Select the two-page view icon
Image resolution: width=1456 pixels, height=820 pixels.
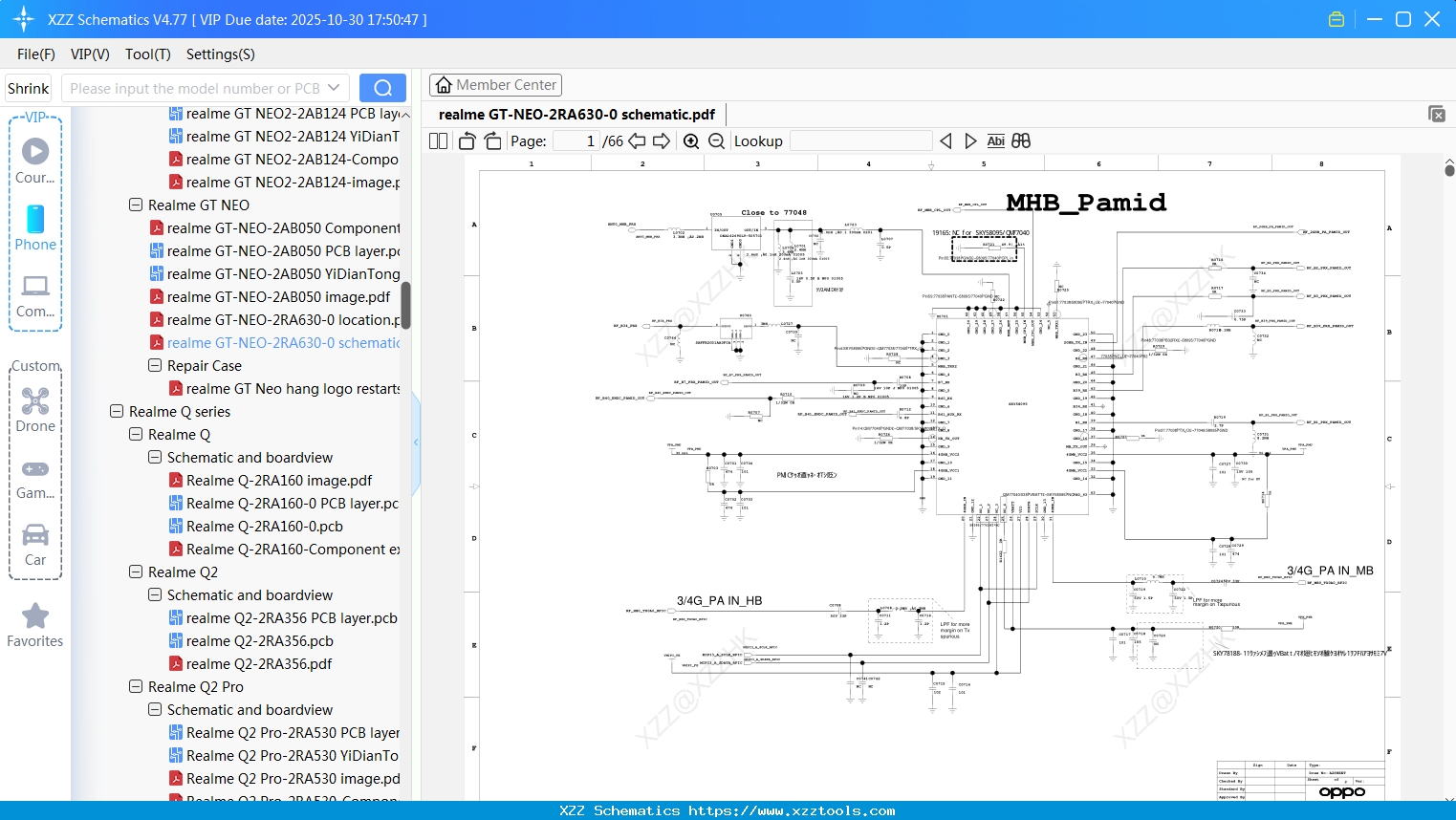point(437,140)
